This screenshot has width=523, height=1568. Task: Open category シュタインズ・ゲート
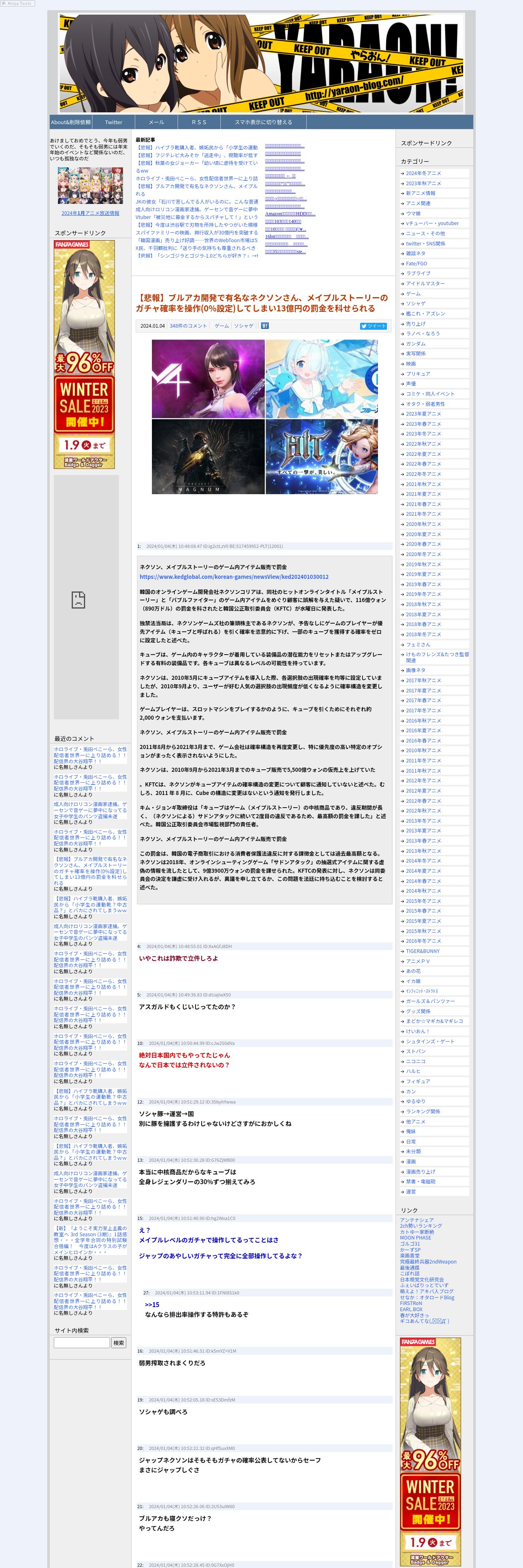[x=431, y=1042]
